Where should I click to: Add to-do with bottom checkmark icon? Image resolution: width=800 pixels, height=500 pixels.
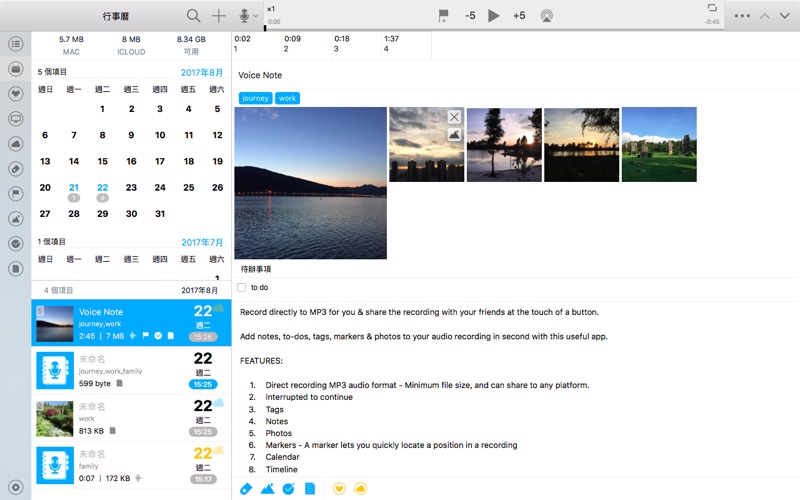[289, 489]
